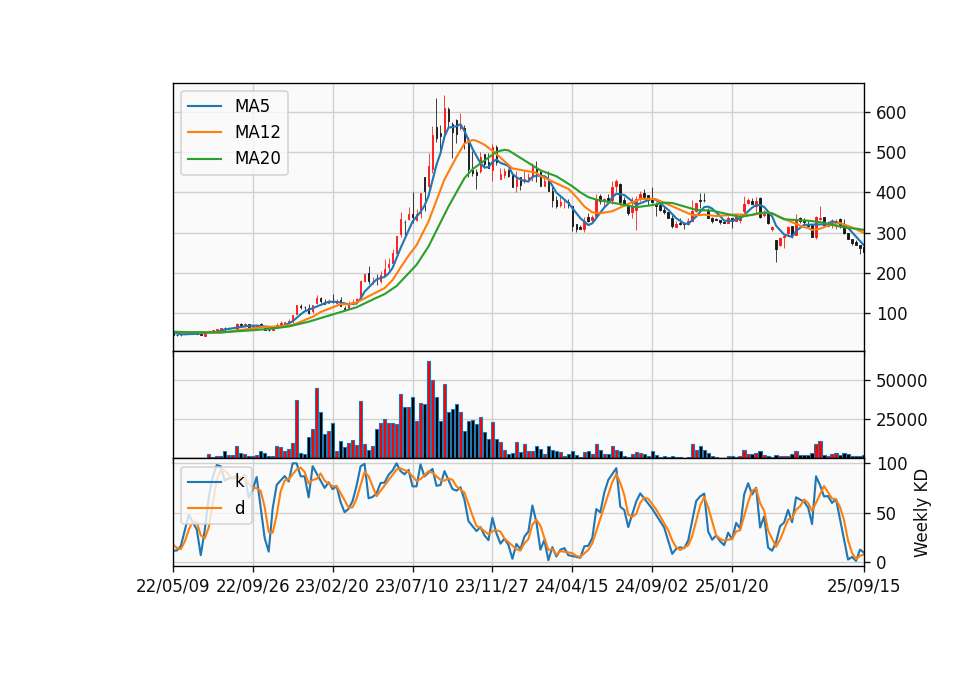Click the 23/11/27 date tick label
The width and height of the screenshot is (960, 690).
point(492,587)
